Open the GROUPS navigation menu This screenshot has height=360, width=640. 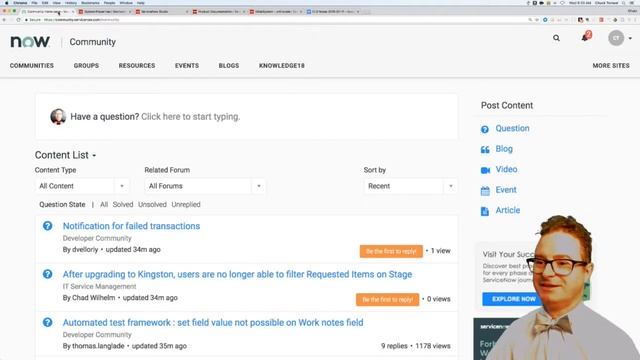(86, 65)
